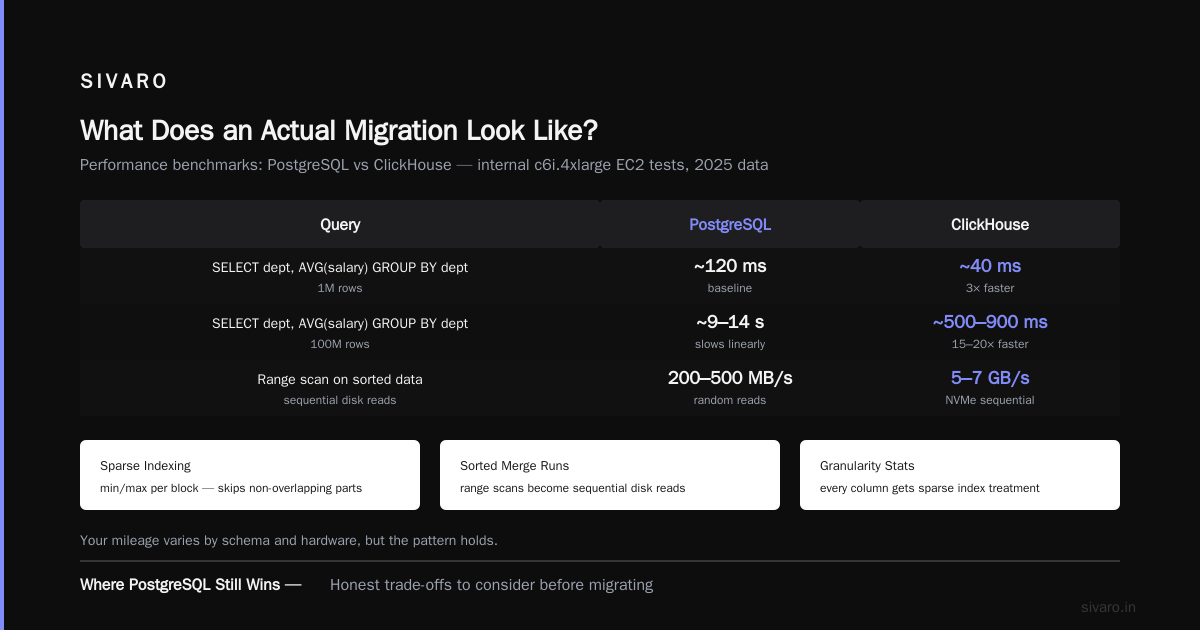Click the '~500–900 ms' ClickHouse value

coord(990,322)
